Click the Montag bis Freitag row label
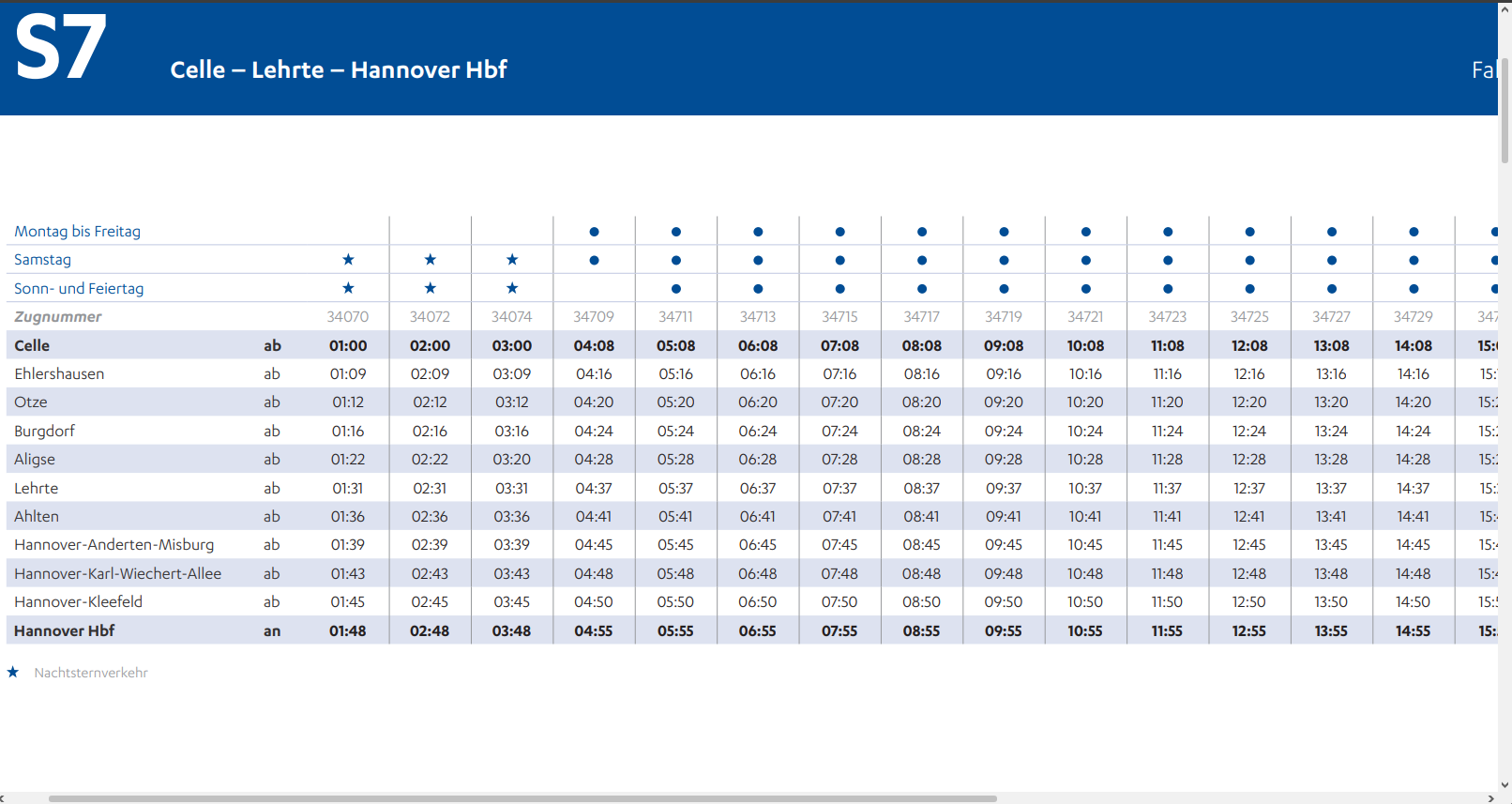 [78, 231]
